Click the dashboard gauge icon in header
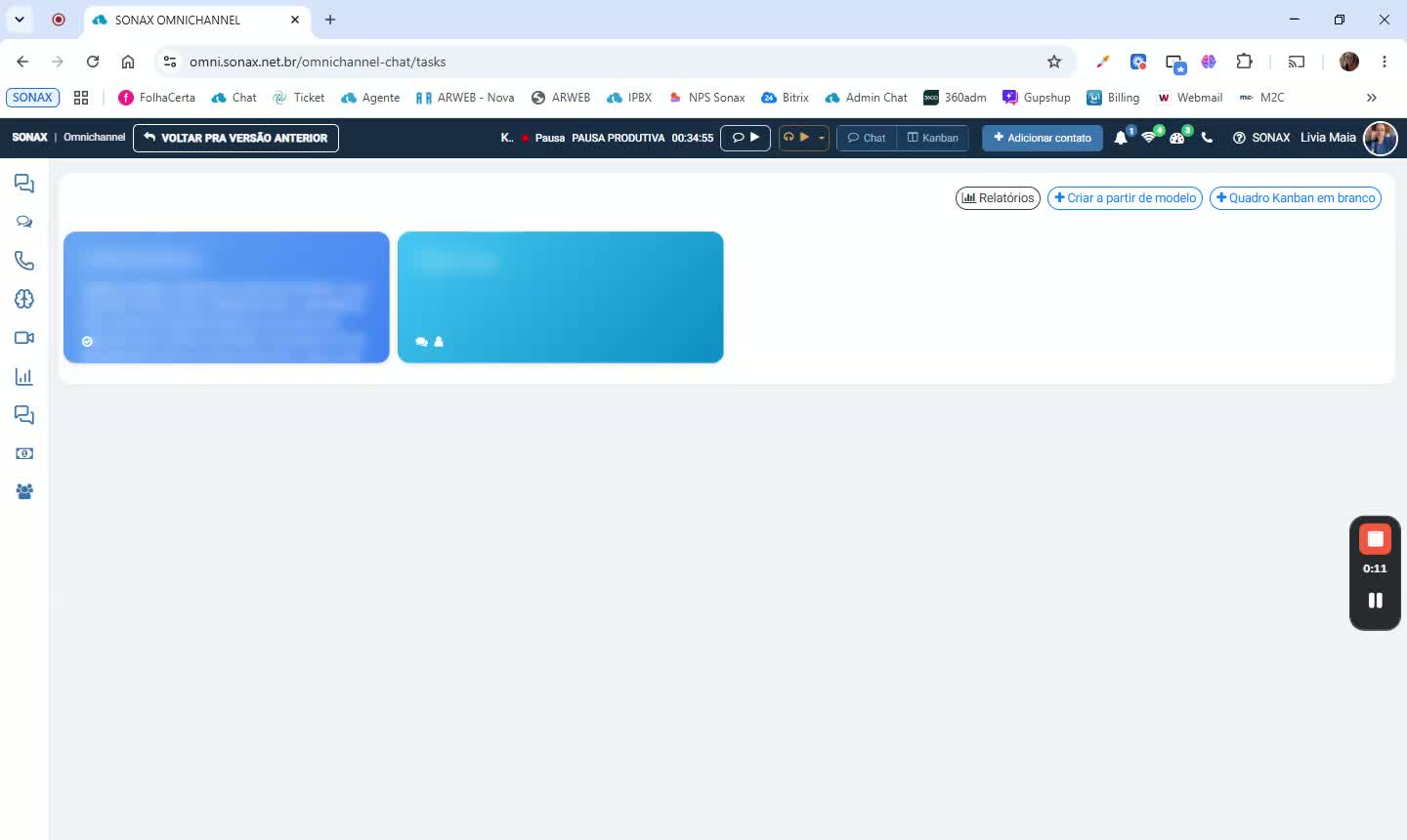The width and height of the screenshot is (1407, 840). point(1177,138)
